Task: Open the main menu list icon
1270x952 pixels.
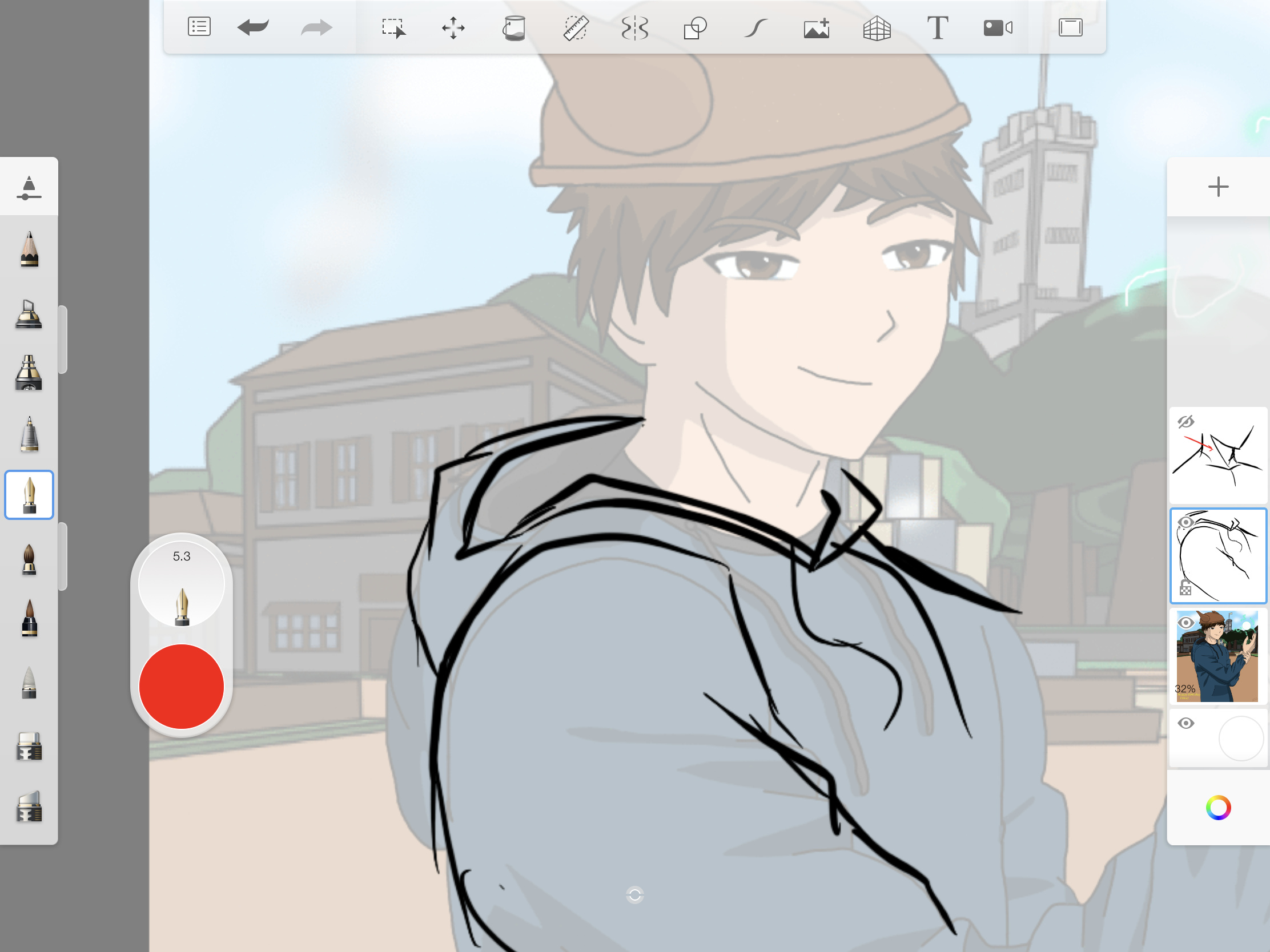Action: [x=199, y=27]
